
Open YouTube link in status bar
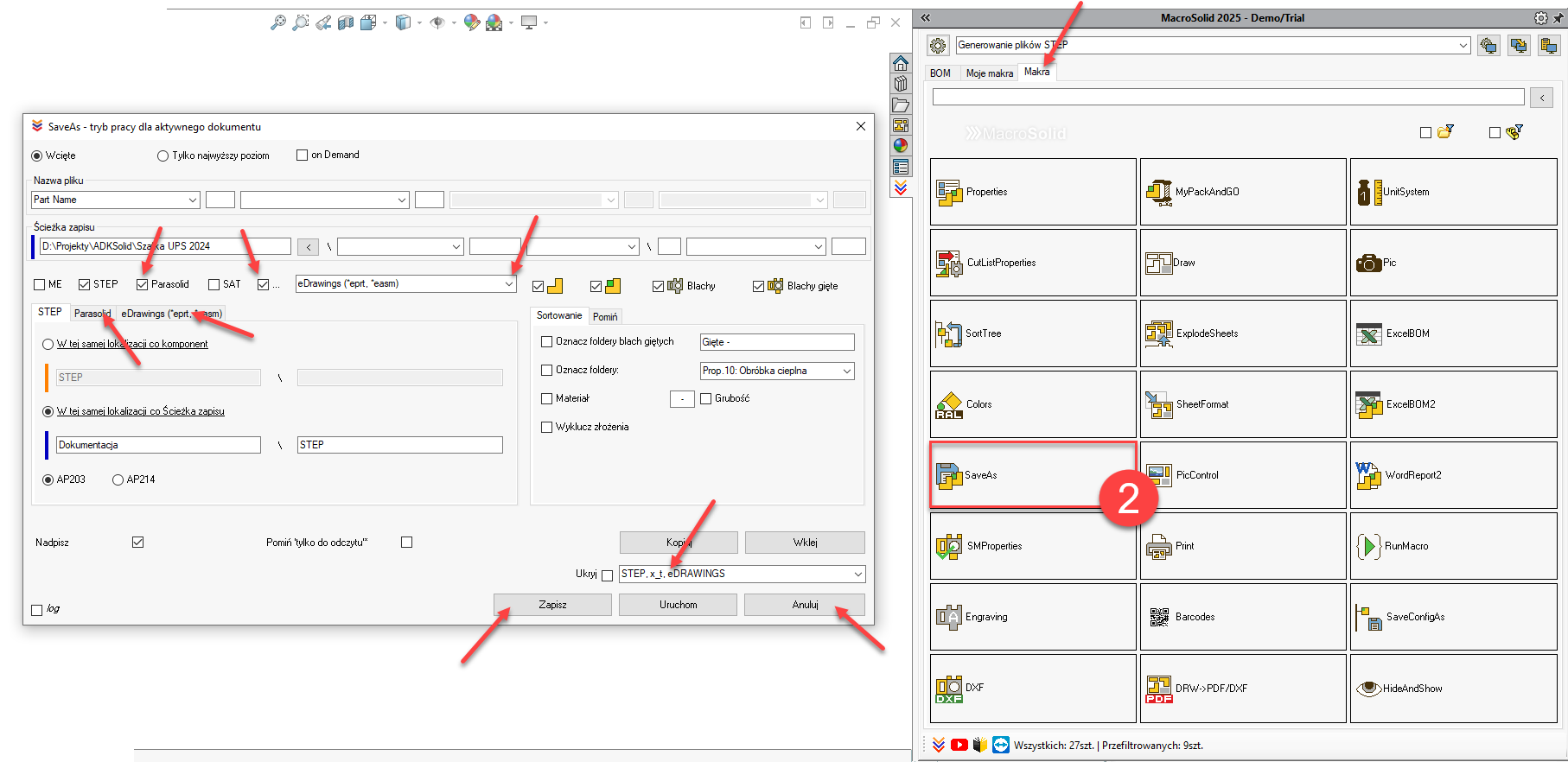tap(959, 745)
